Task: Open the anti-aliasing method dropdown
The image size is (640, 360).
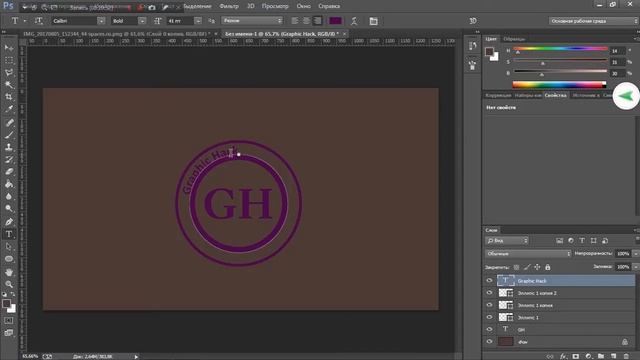Action: coord(252,20)
